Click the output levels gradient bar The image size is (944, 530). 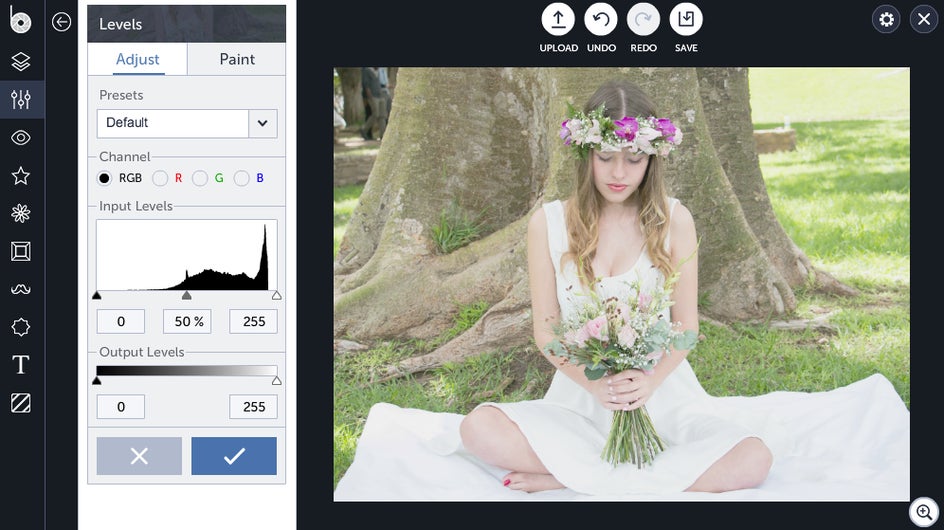pyautogui.click(x=187, y=371)
